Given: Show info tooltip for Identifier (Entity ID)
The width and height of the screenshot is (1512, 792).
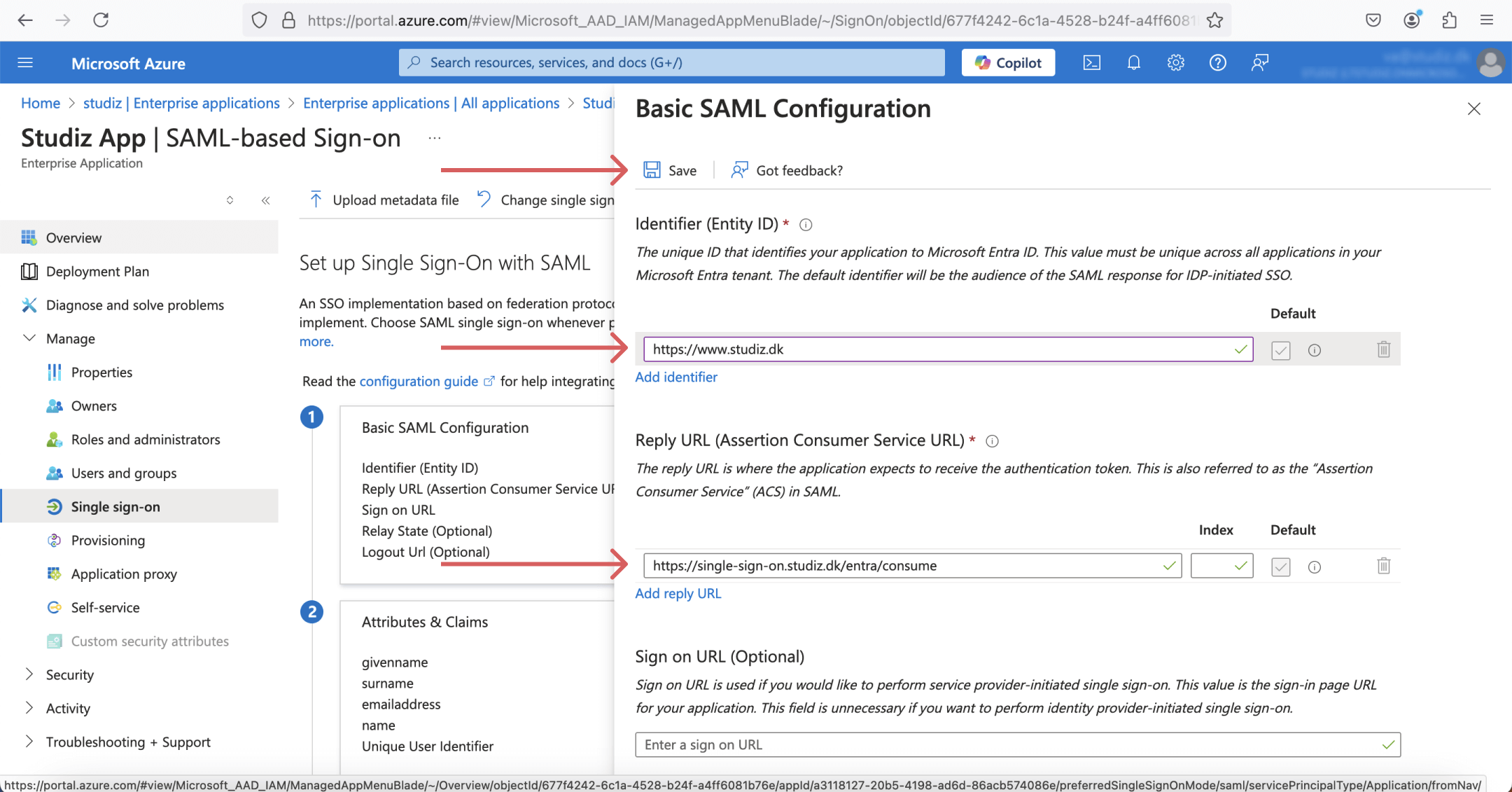Looking at the screenshot, I should pyautogui.click(x=806, y=225).
